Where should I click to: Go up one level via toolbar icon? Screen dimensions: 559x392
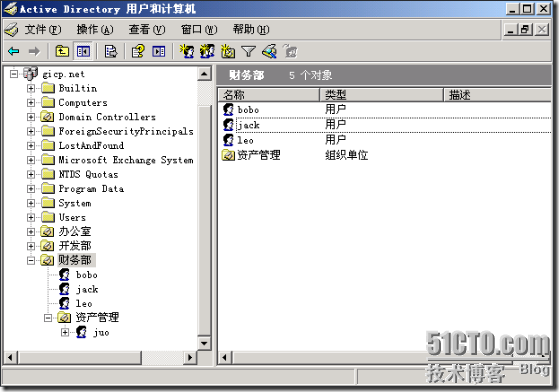(x=62, y=51)
